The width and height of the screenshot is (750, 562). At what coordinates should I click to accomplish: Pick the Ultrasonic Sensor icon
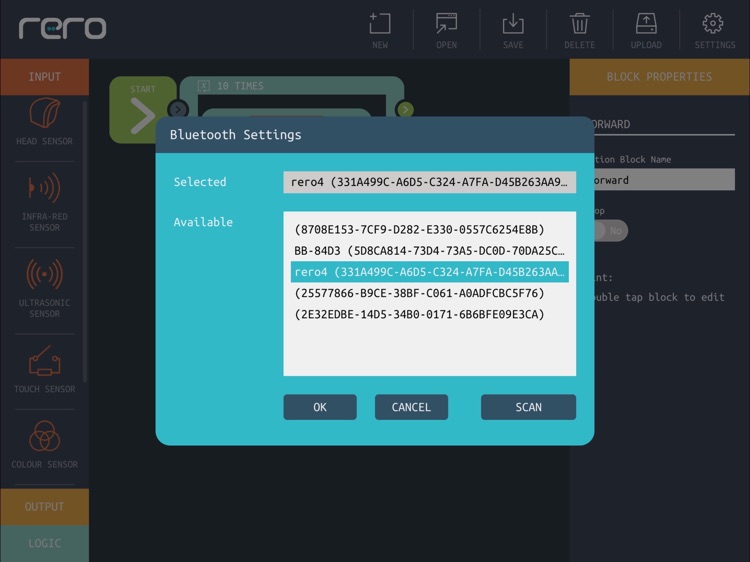click(x=44, y=274)
